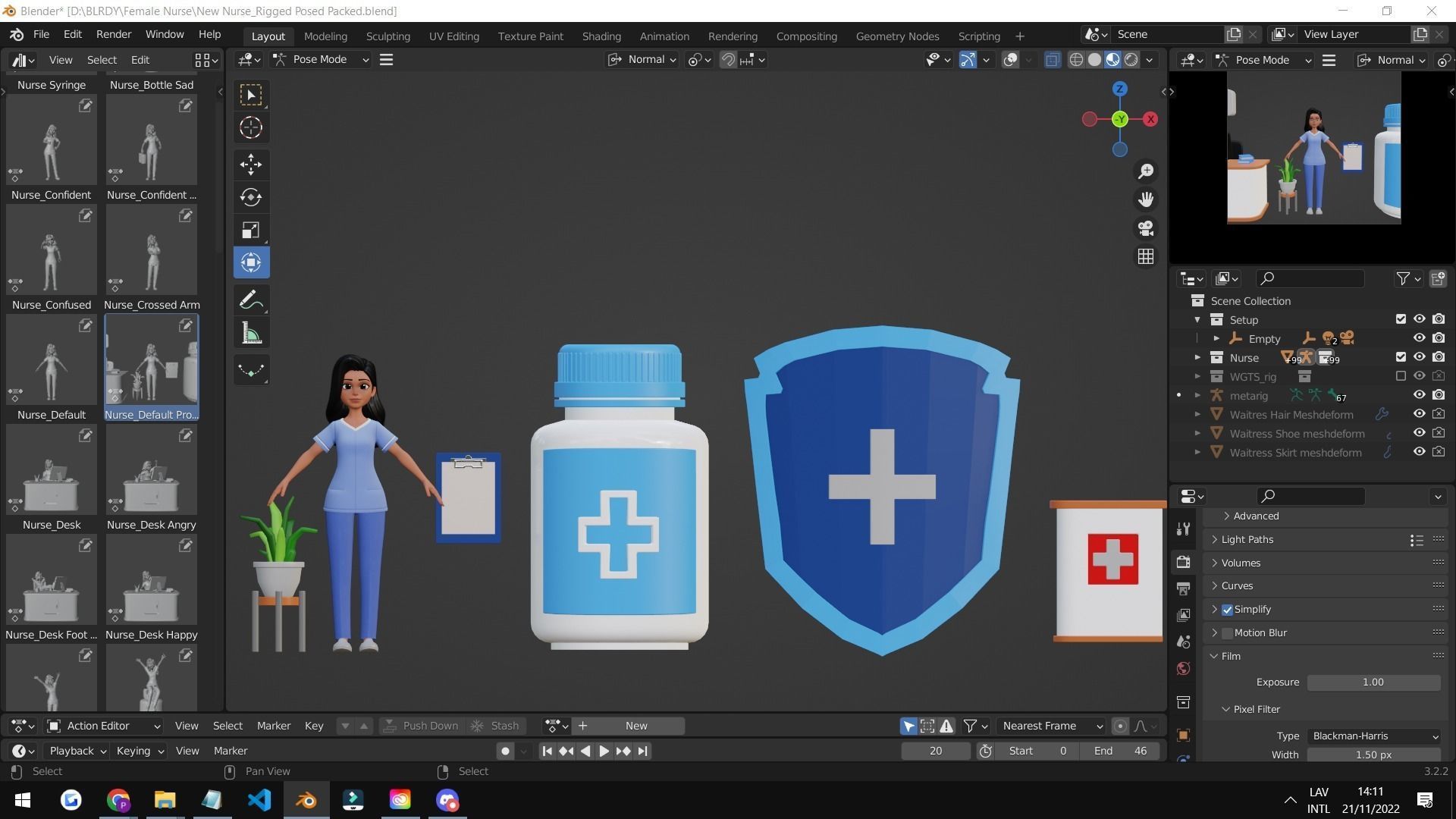1456x819 pixels.
Task: Click the Z axis gizmo handle
Action: click(x=1120, y=89)
